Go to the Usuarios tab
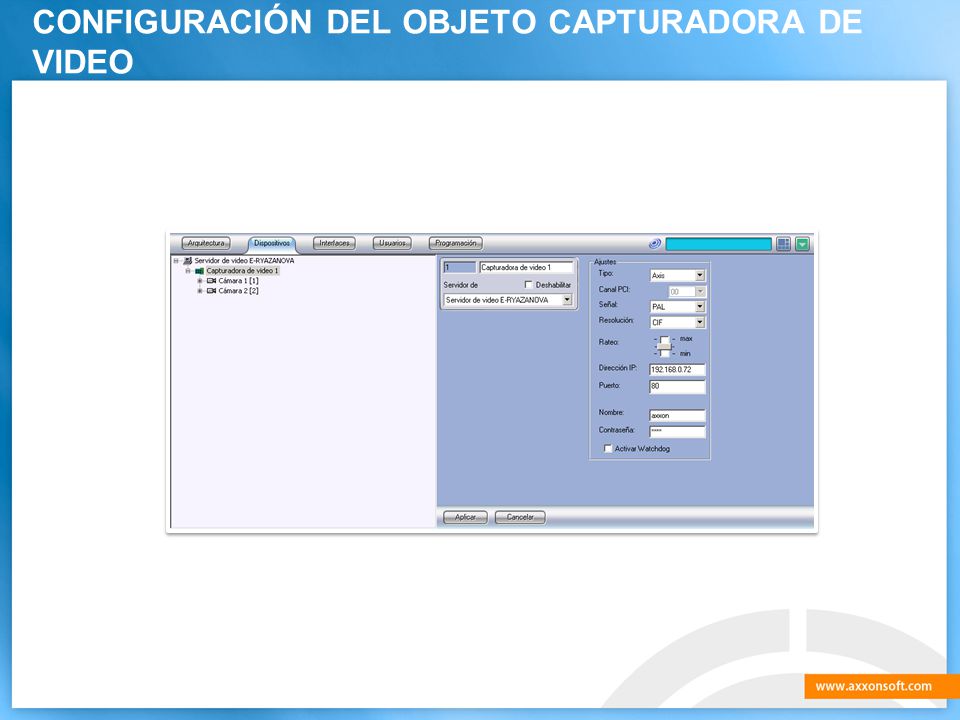This screenshot has width=960, height=720. click(x=392, y=243)
